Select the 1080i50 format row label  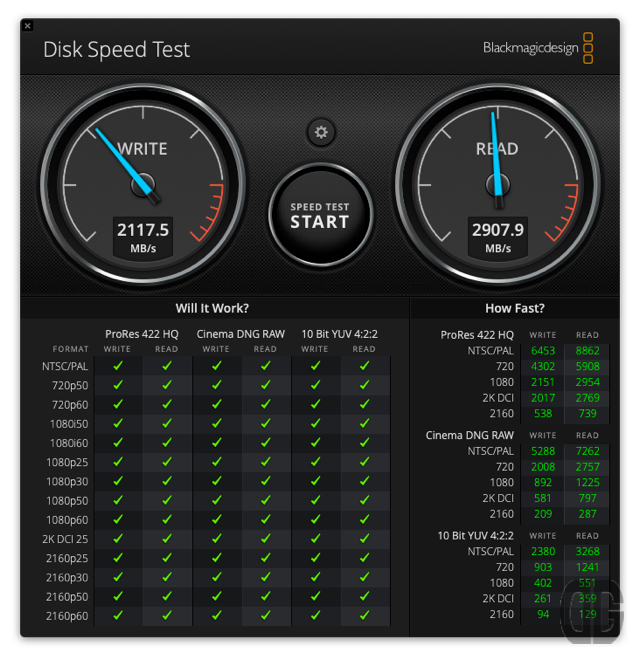69,424
